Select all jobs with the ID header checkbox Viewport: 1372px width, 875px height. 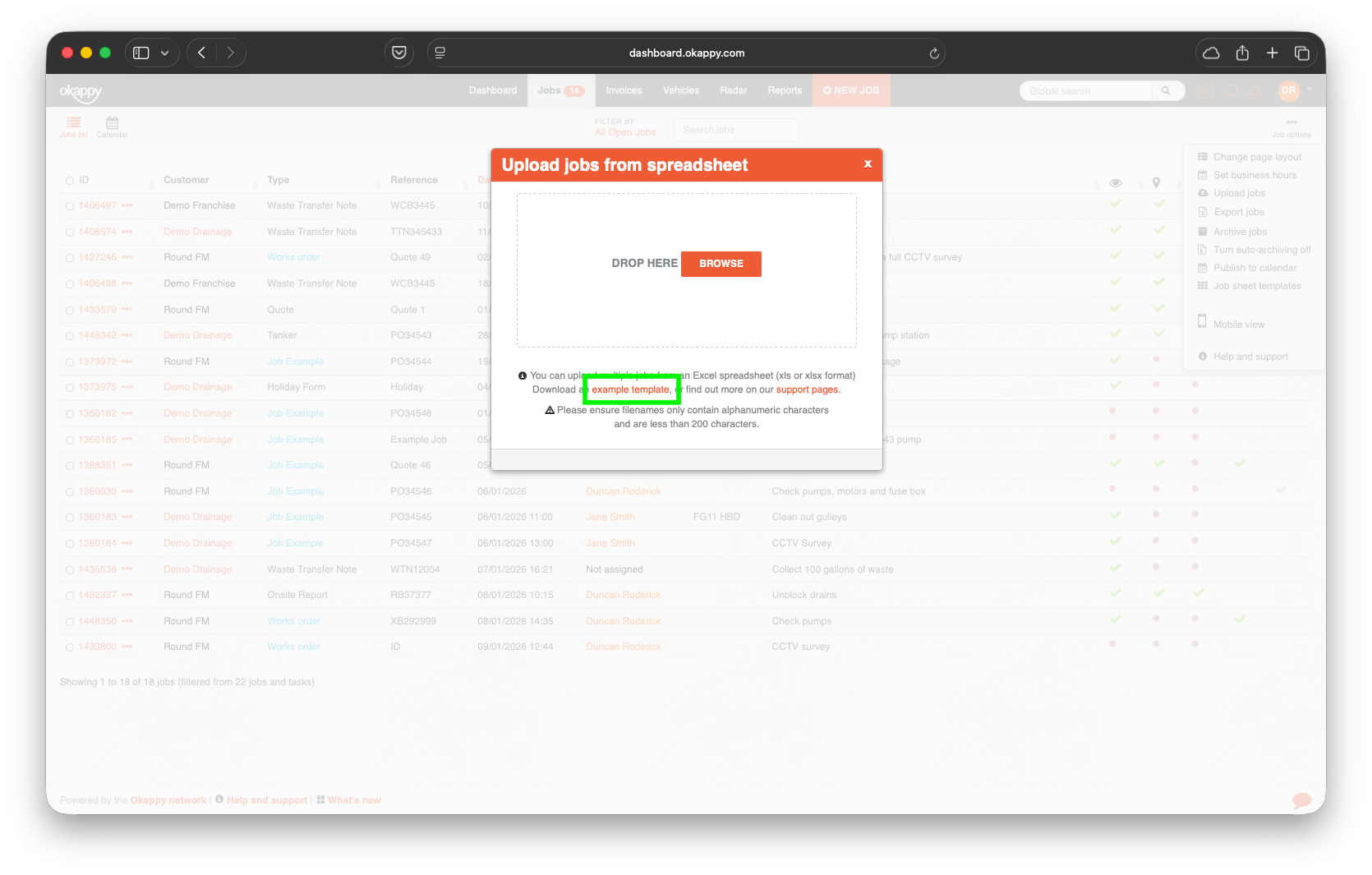pyautogui.click(x=69, y=179)
